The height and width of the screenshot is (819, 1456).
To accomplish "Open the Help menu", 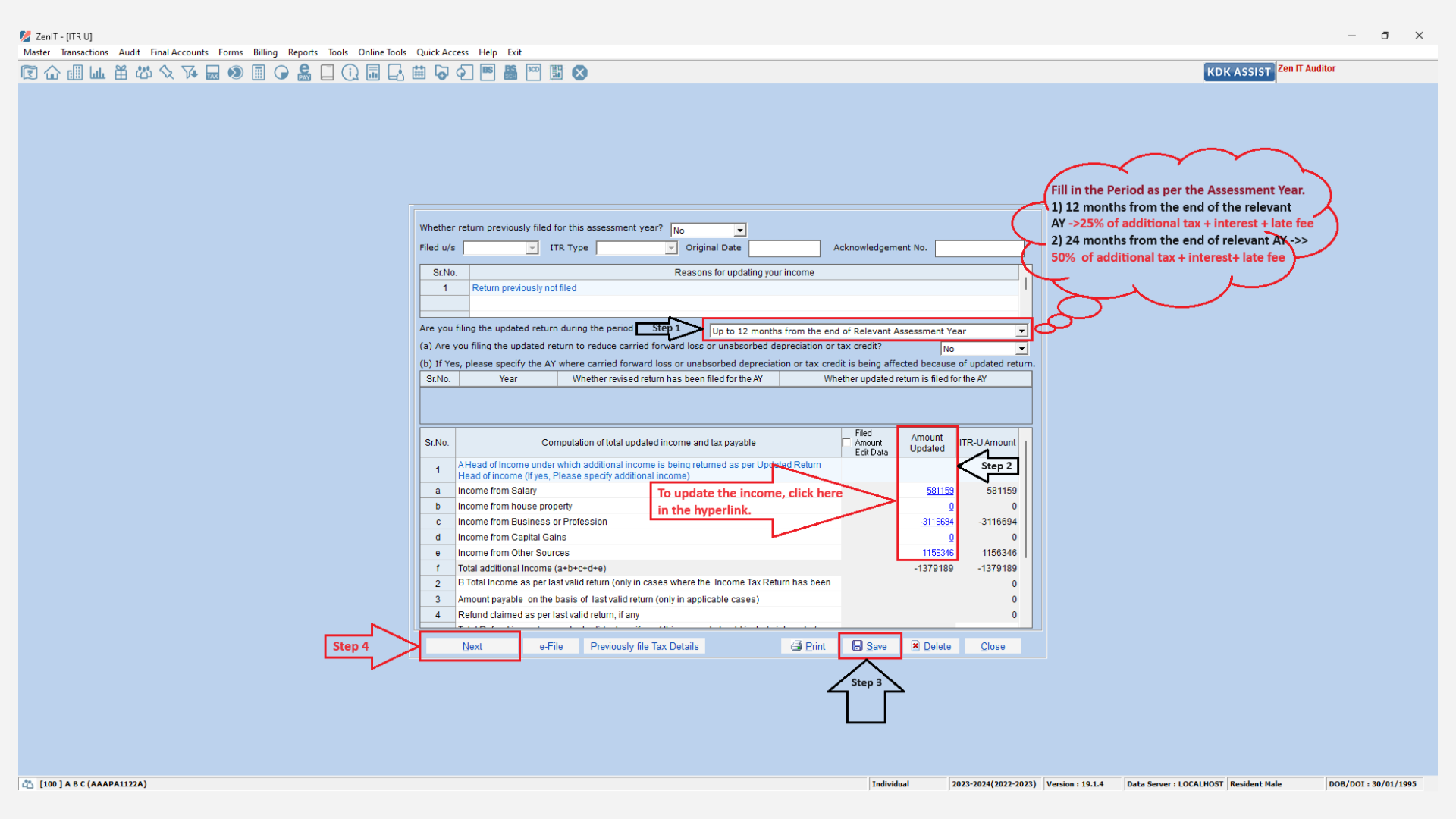I will [x=488, y=52].
